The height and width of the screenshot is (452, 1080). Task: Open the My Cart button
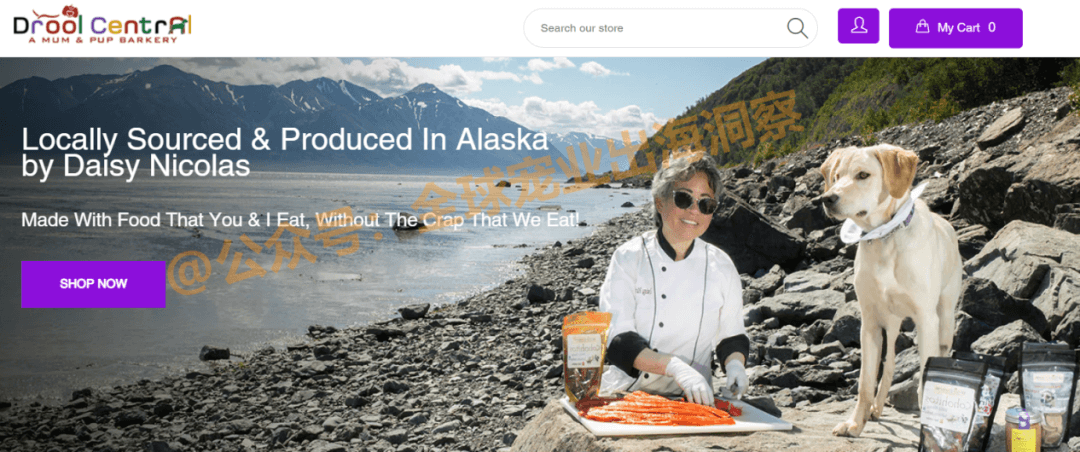click(x=955, y=28)
